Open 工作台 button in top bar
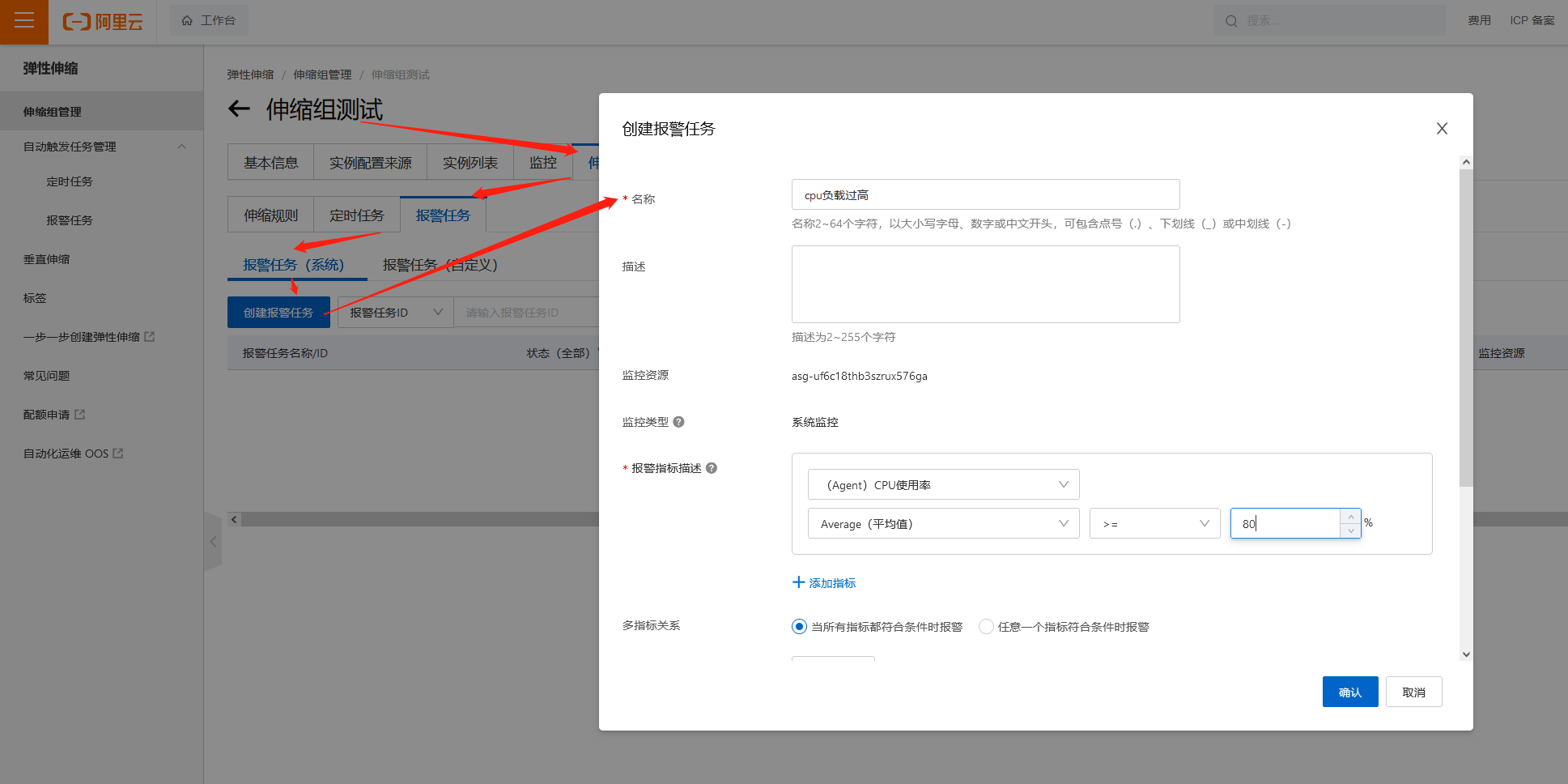The image size is (1568, 784). (209, 20)
